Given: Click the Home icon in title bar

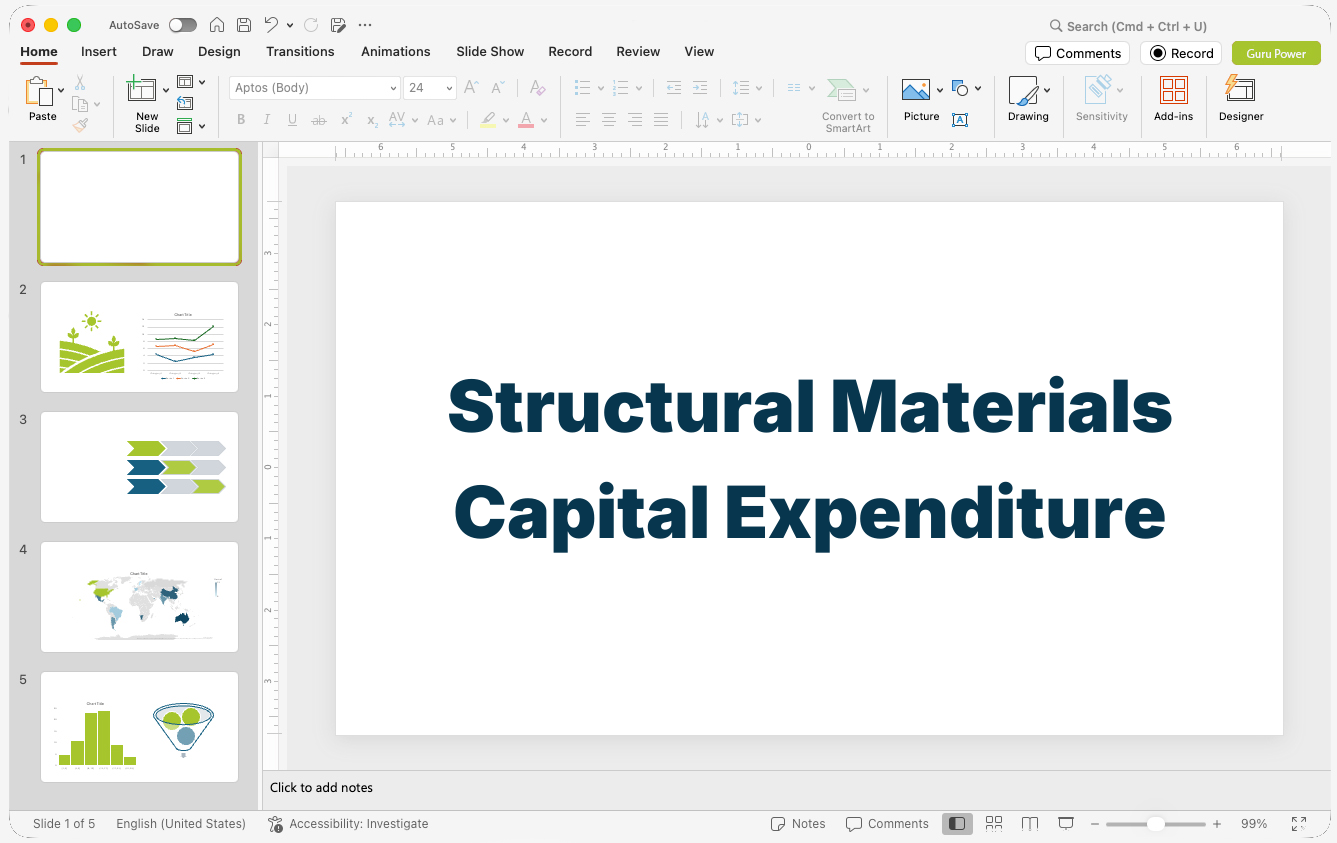Looking at the screenshot, I should [x=217, y=25].
